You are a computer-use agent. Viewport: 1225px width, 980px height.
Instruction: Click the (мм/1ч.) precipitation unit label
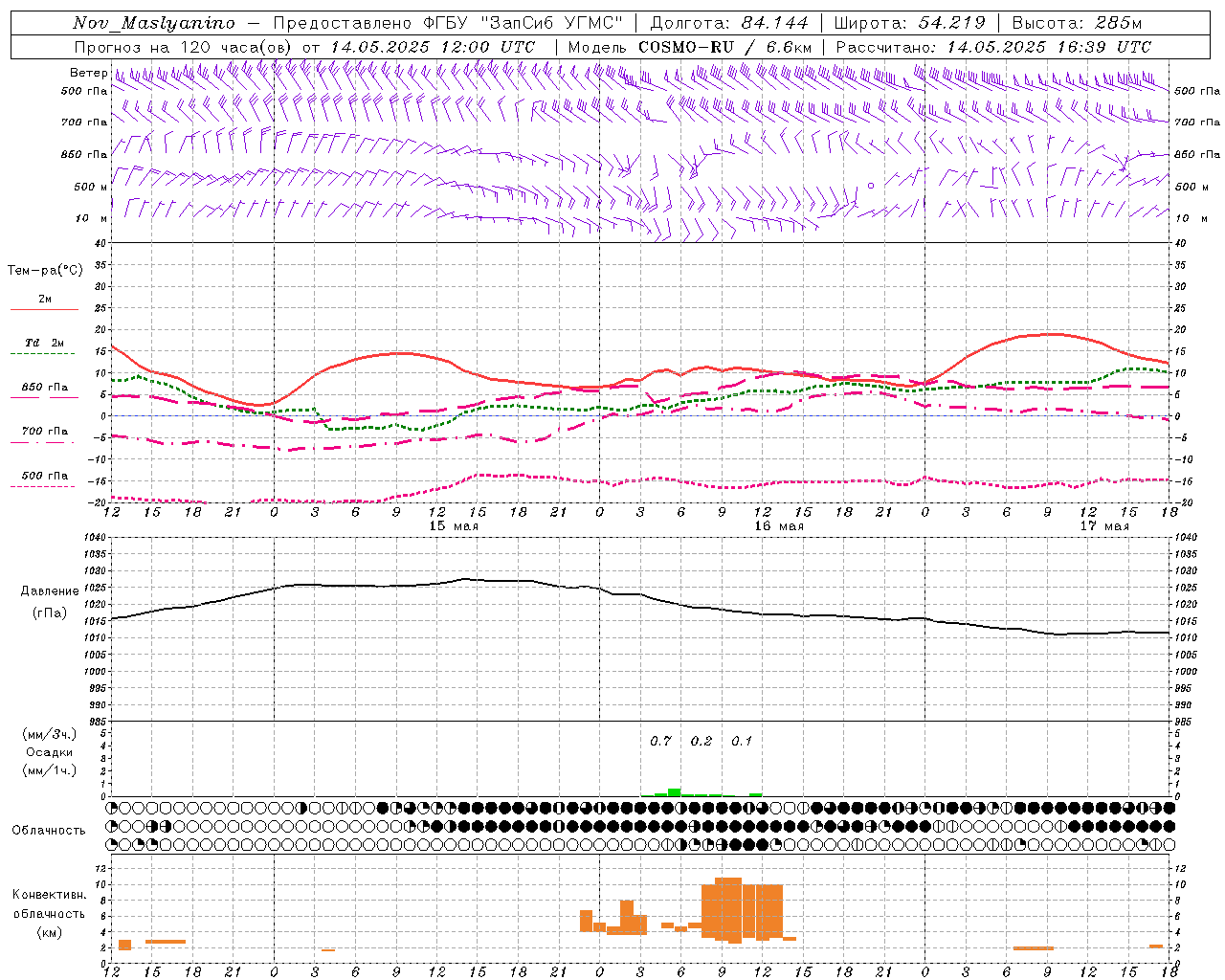pos(50,770)
